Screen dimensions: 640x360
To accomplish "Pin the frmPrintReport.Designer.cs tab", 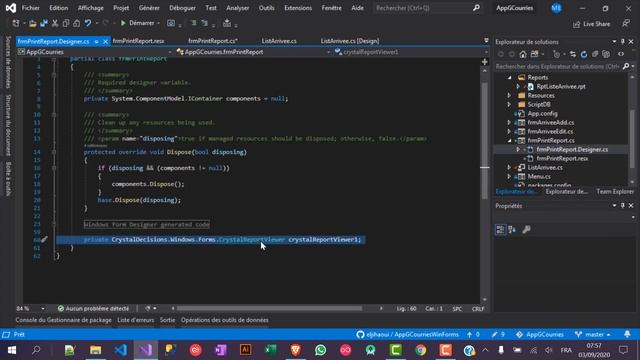I will pos(96,41).
